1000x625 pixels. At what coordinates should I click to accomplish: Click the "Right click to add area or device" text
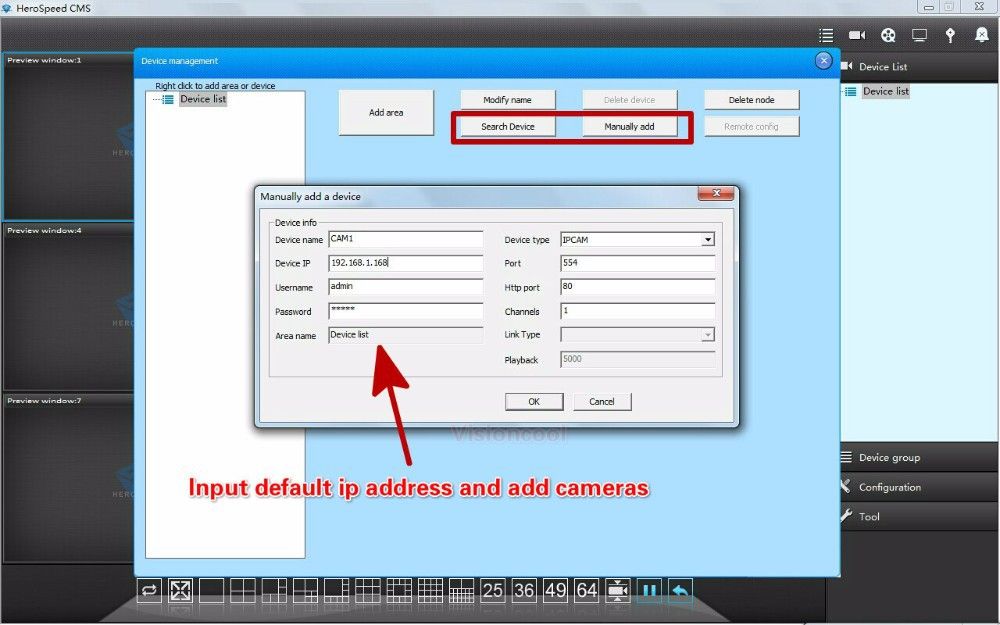[x=216, y=85]
